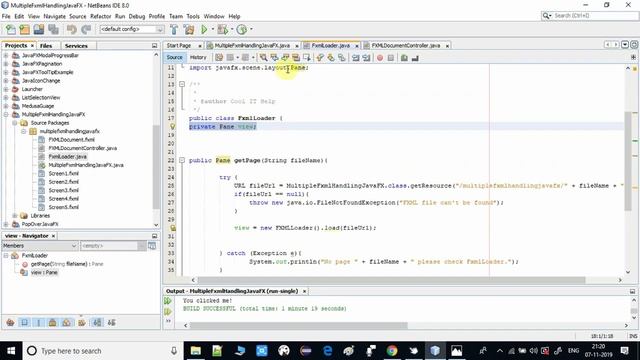
Task: Run the project with green play icon
Action: click(x=204, y=29)
